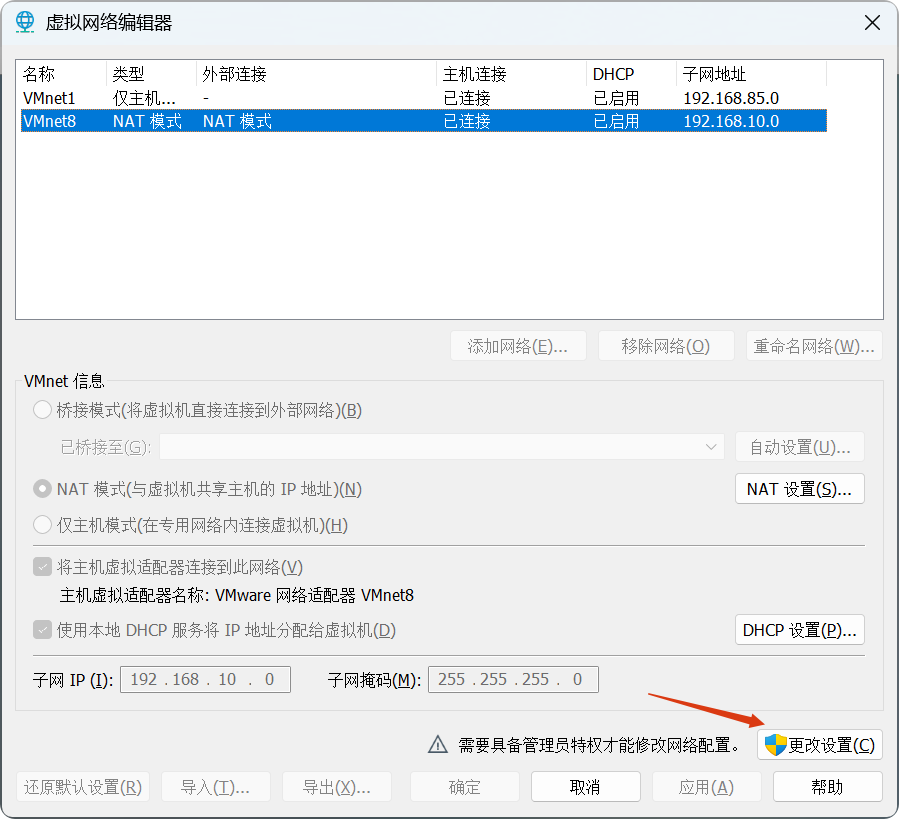Click the 取消 button
Viewport: 899px width, 819px height.
(x=585, y=786)
